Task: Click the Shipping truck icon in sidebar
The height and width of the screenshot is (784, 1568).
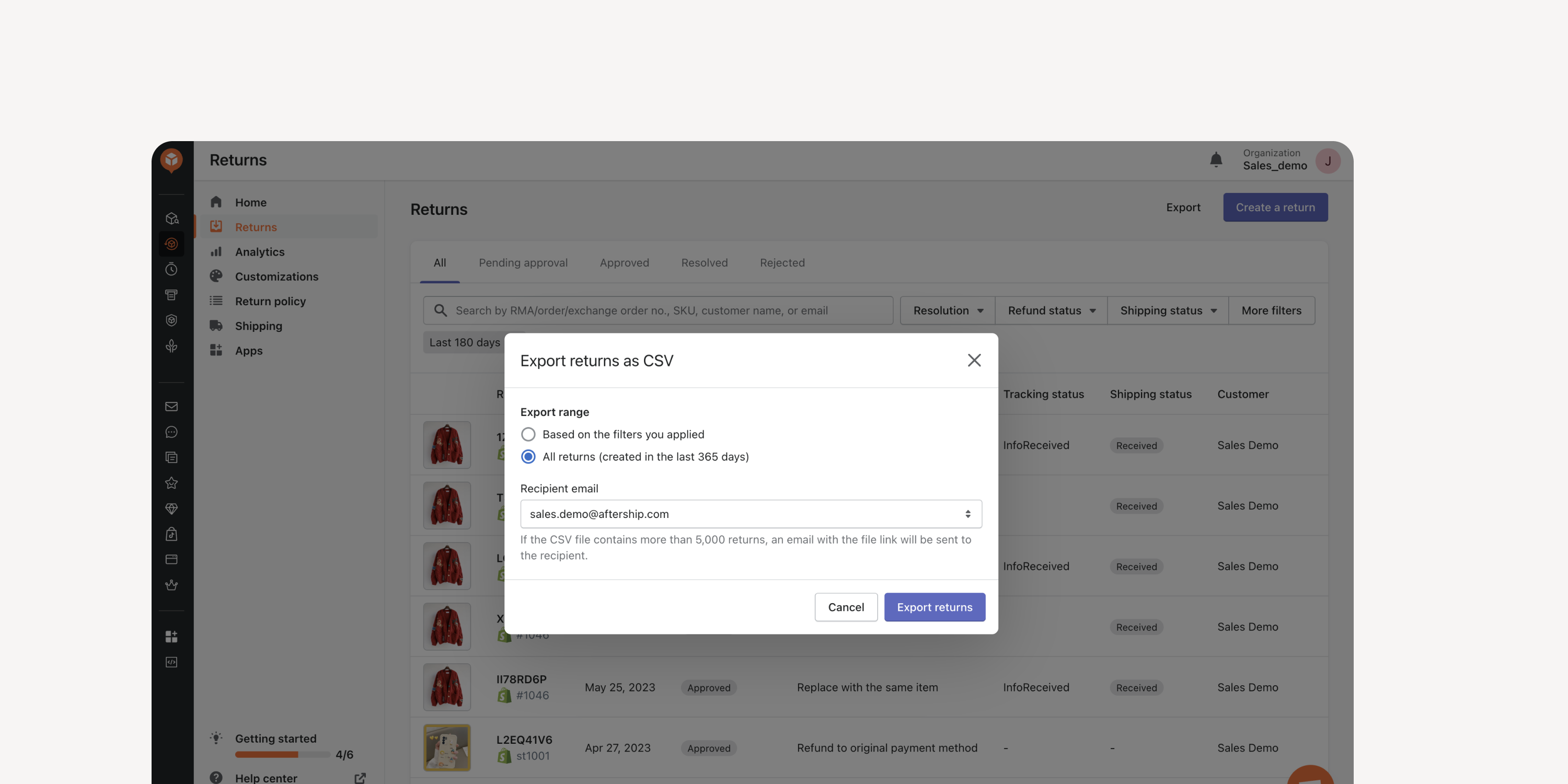Action: pyautogui.click(x=216, y=326)
